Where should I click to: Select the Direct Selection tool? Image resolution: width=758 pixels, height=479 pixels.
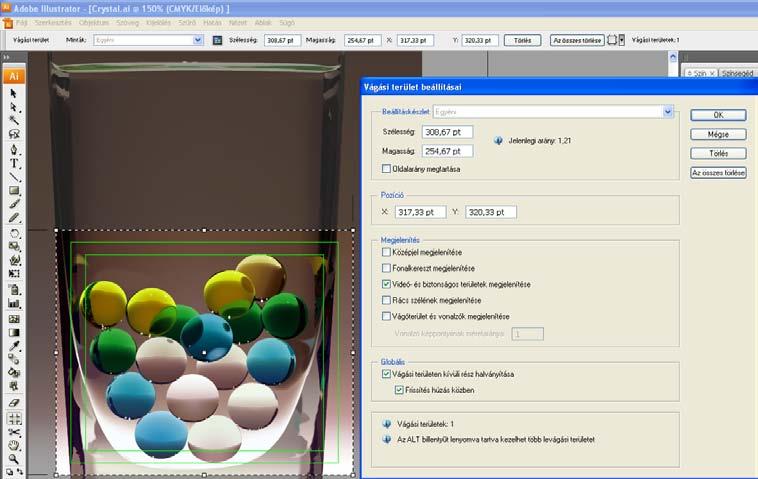click(14, 107)
